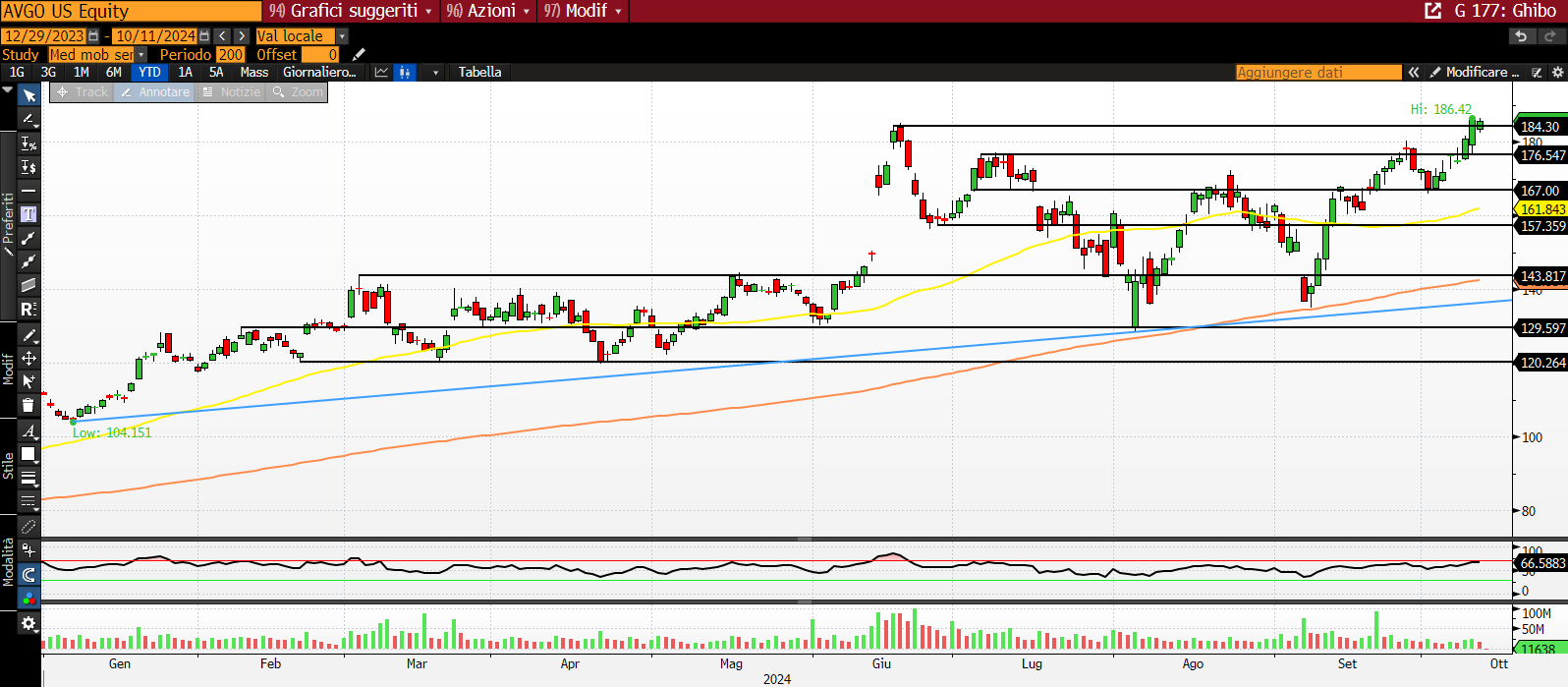Select the Mass time range tab
This screenshot has width=1568, height=687.
coord(253,72)
